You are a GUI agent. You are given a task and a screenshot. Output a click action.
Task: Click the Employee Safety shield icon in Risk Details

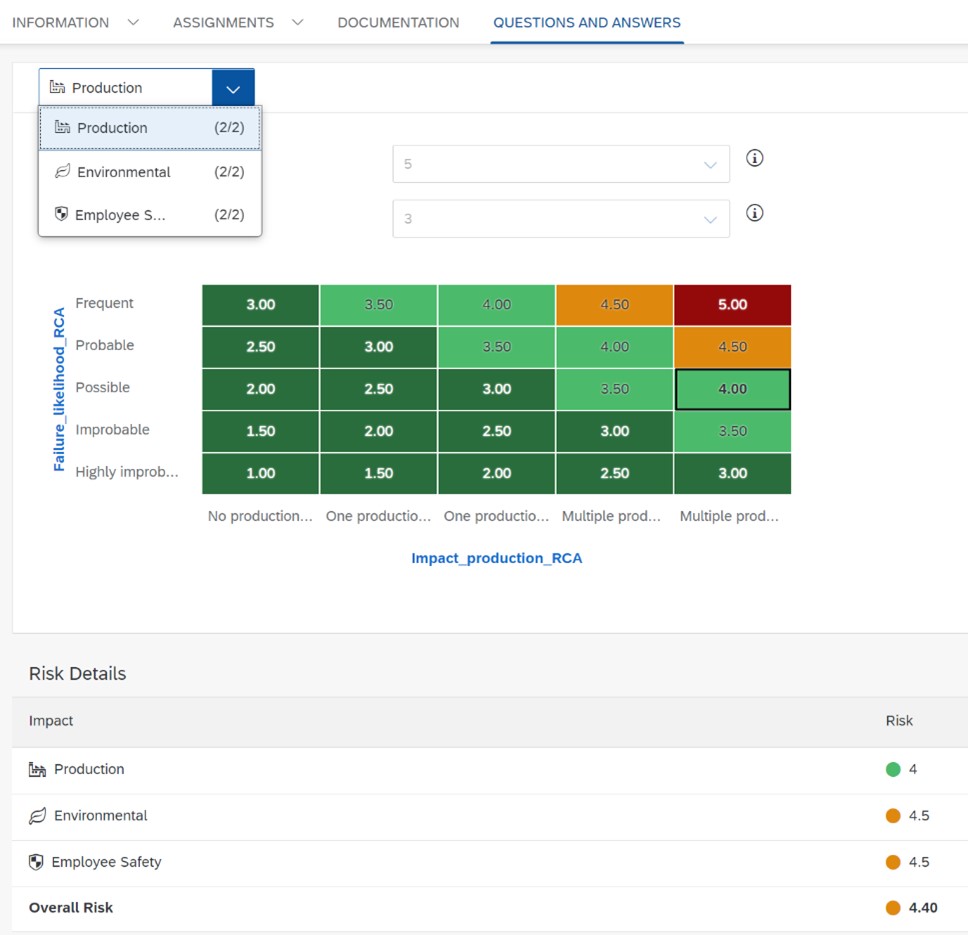37,862
